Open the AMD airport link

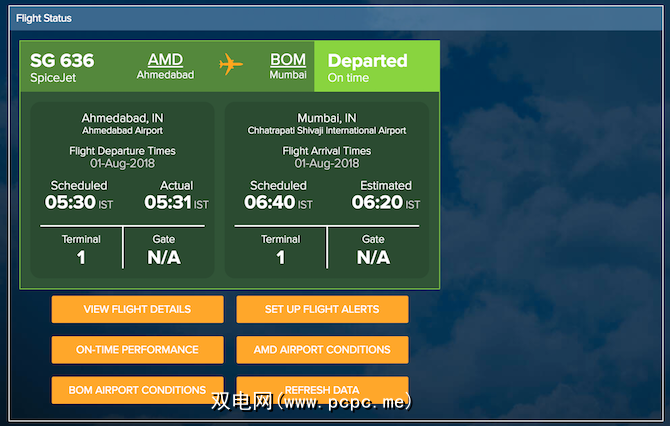(x=165, y=59)
